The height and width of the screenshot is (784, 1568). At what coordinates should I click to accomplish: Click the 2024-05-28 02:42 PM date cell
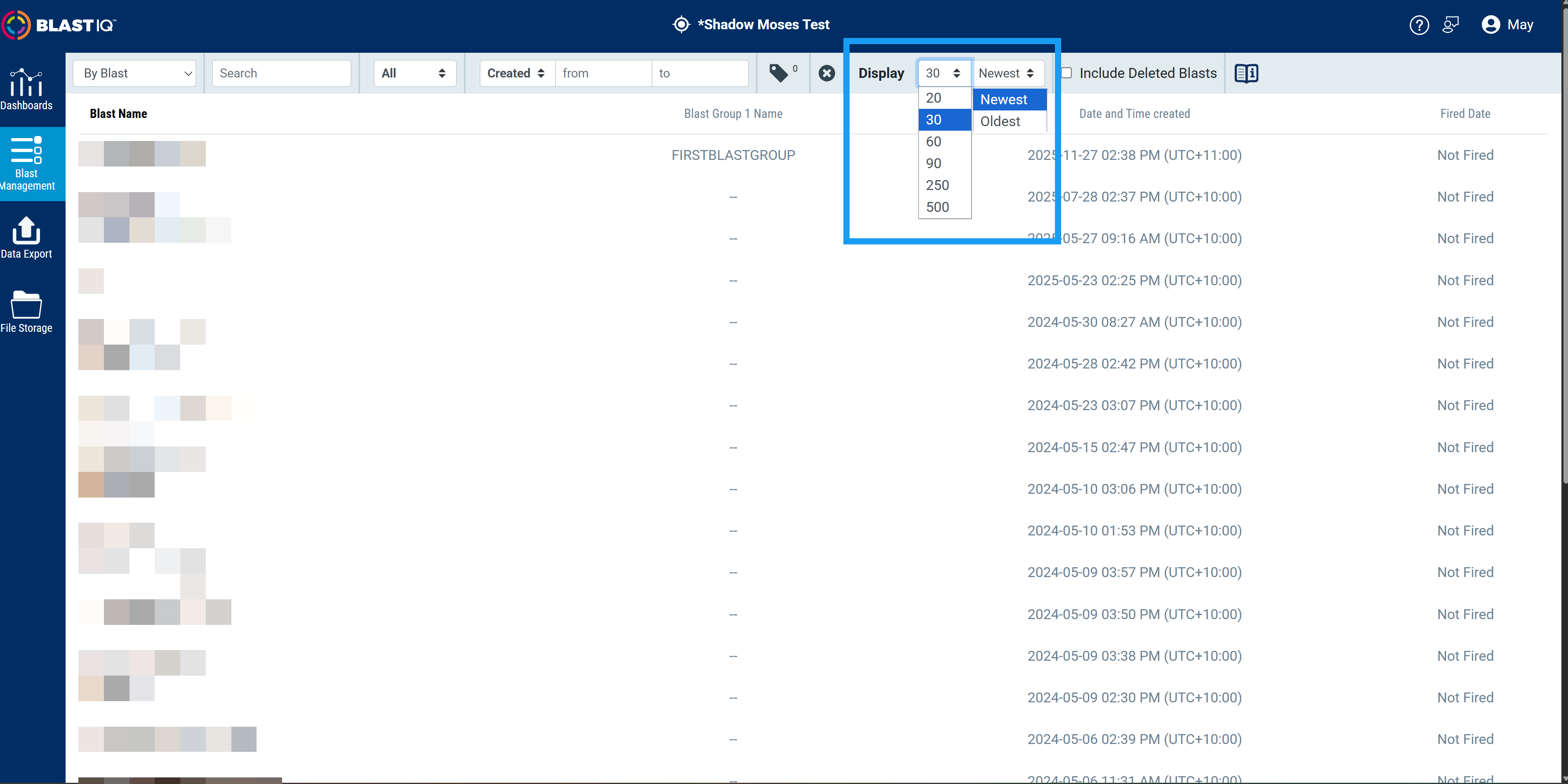(1134, 364)
